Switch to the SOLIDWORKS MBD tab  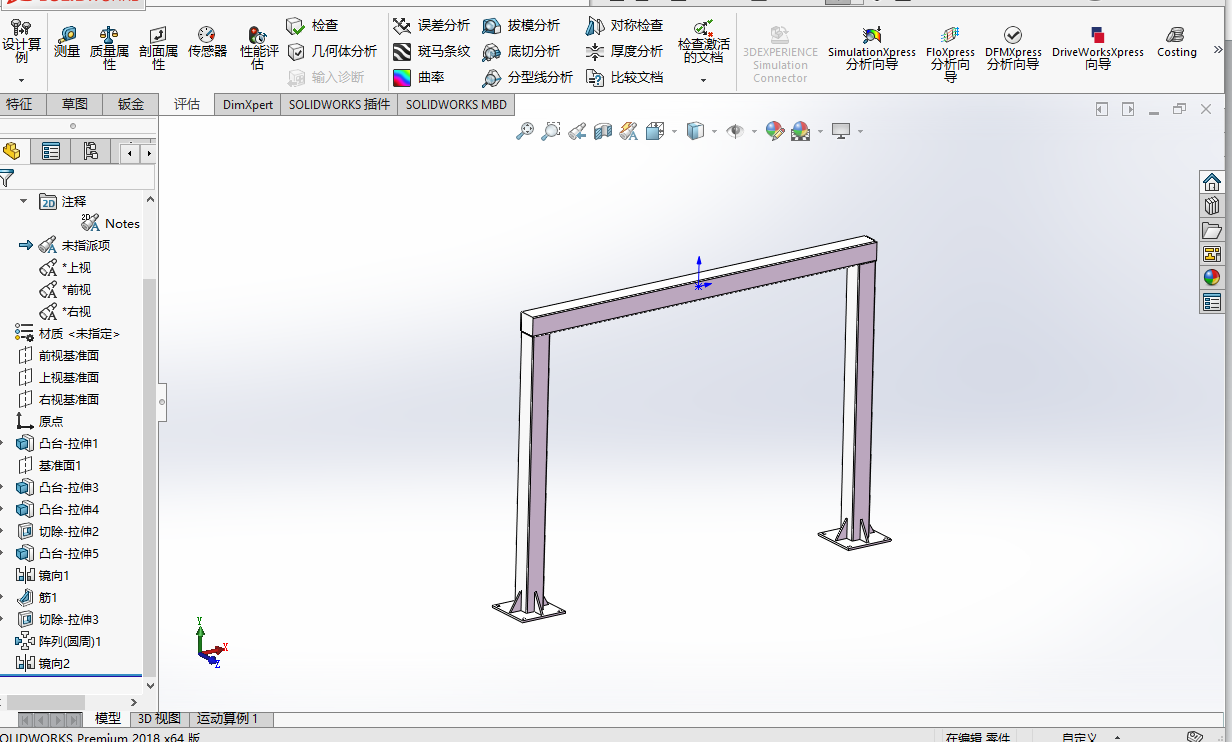click(456, 104)
